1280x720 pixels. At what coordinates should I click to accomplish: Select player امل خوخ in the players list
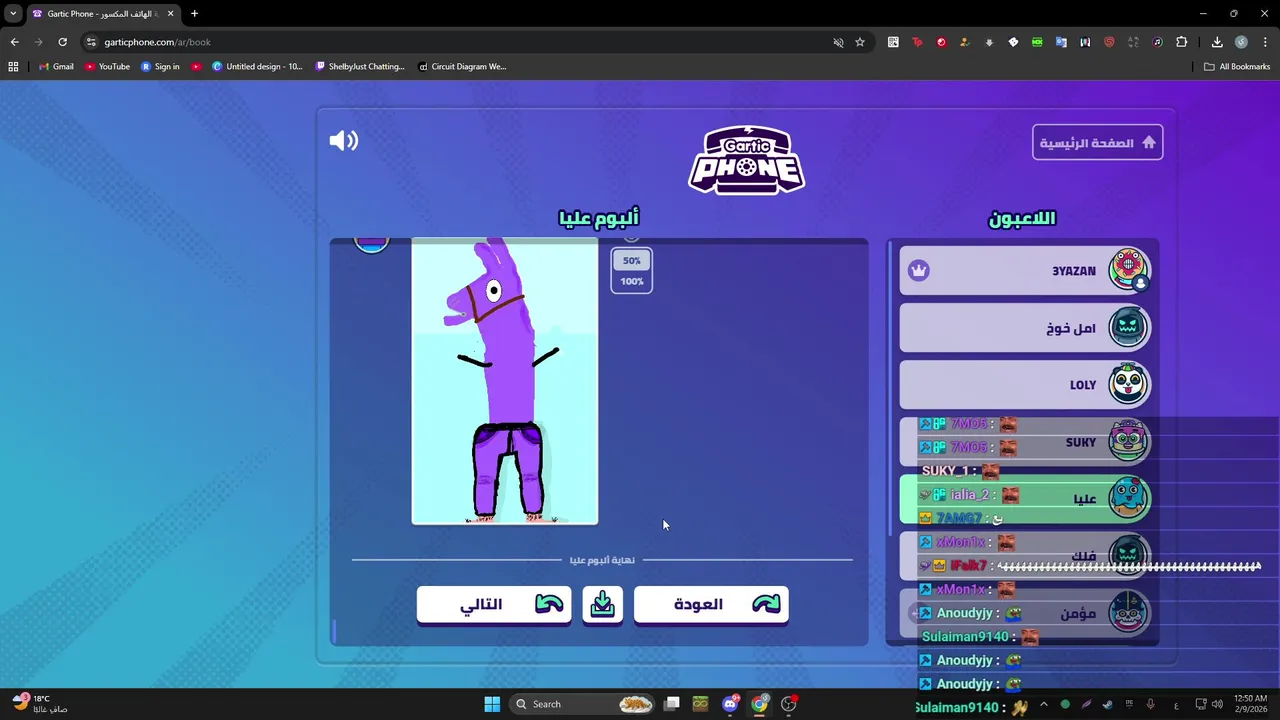pos(1025,328)
